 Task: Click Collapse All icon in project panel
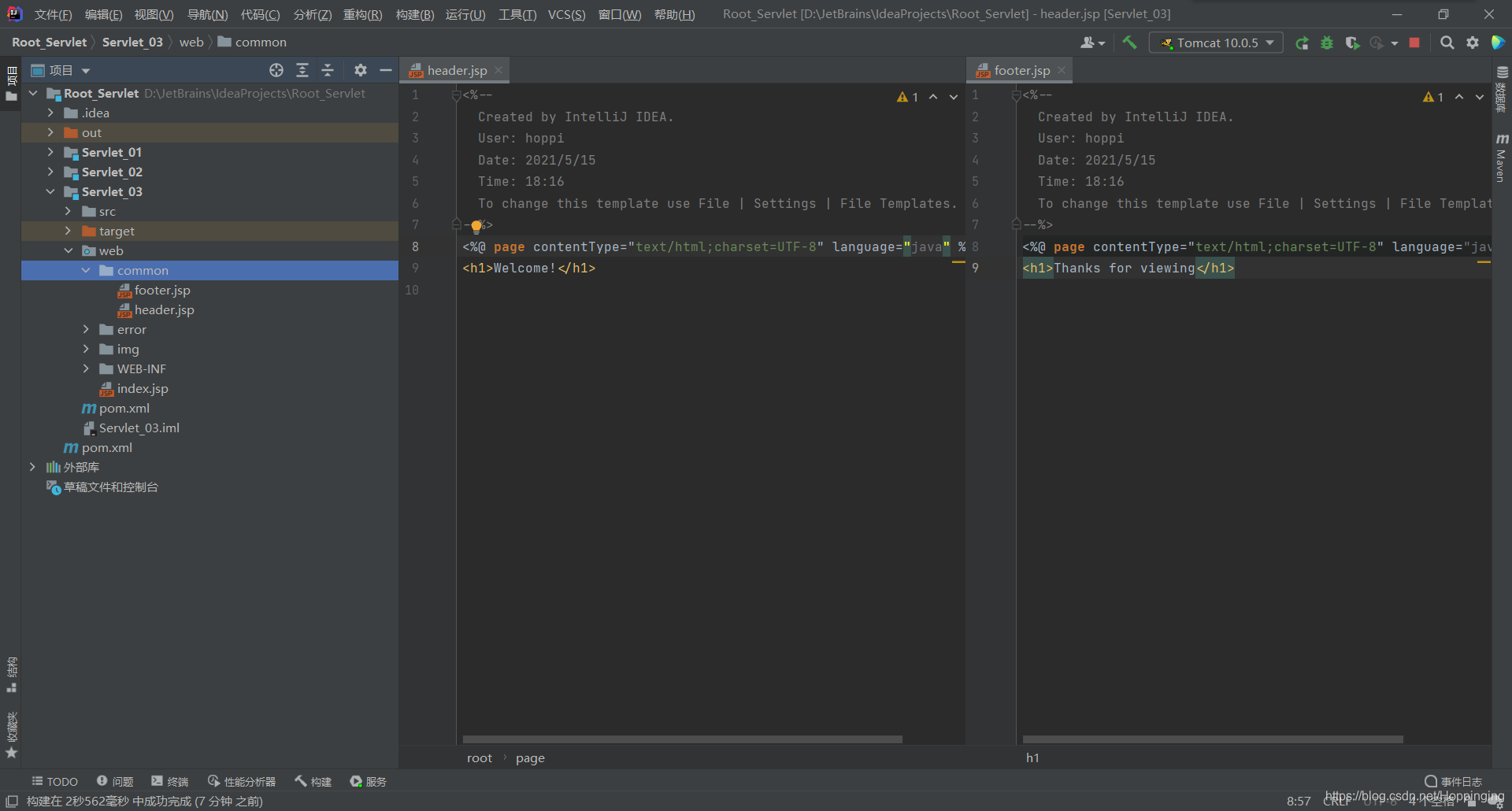[328, 70]
